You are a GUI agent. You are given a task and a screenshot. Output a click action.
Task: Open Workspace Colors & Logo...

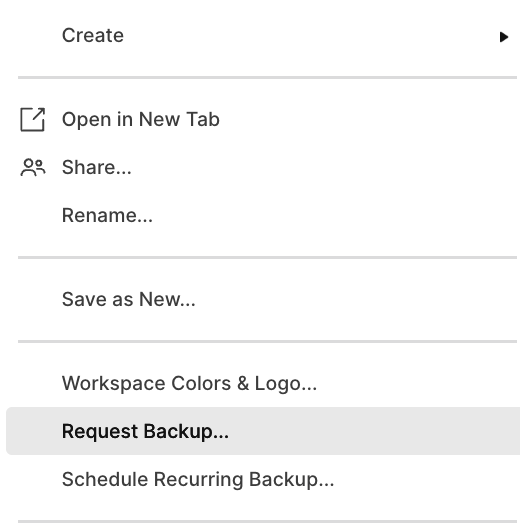tap(263, 383)
